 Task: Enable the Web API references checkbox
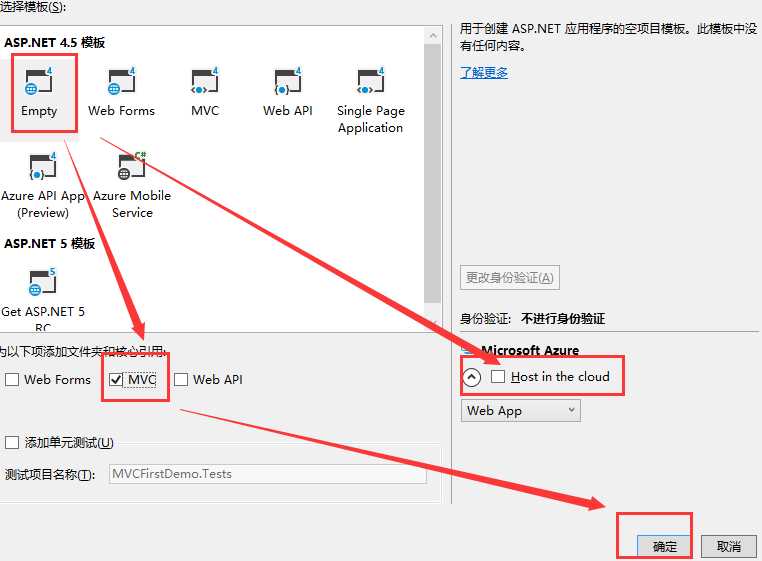(x=181, y=379)
